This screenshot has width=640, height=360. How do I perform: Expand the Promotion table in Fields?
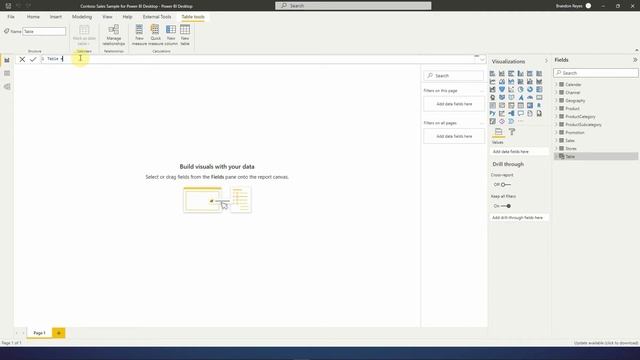[556, 132]
